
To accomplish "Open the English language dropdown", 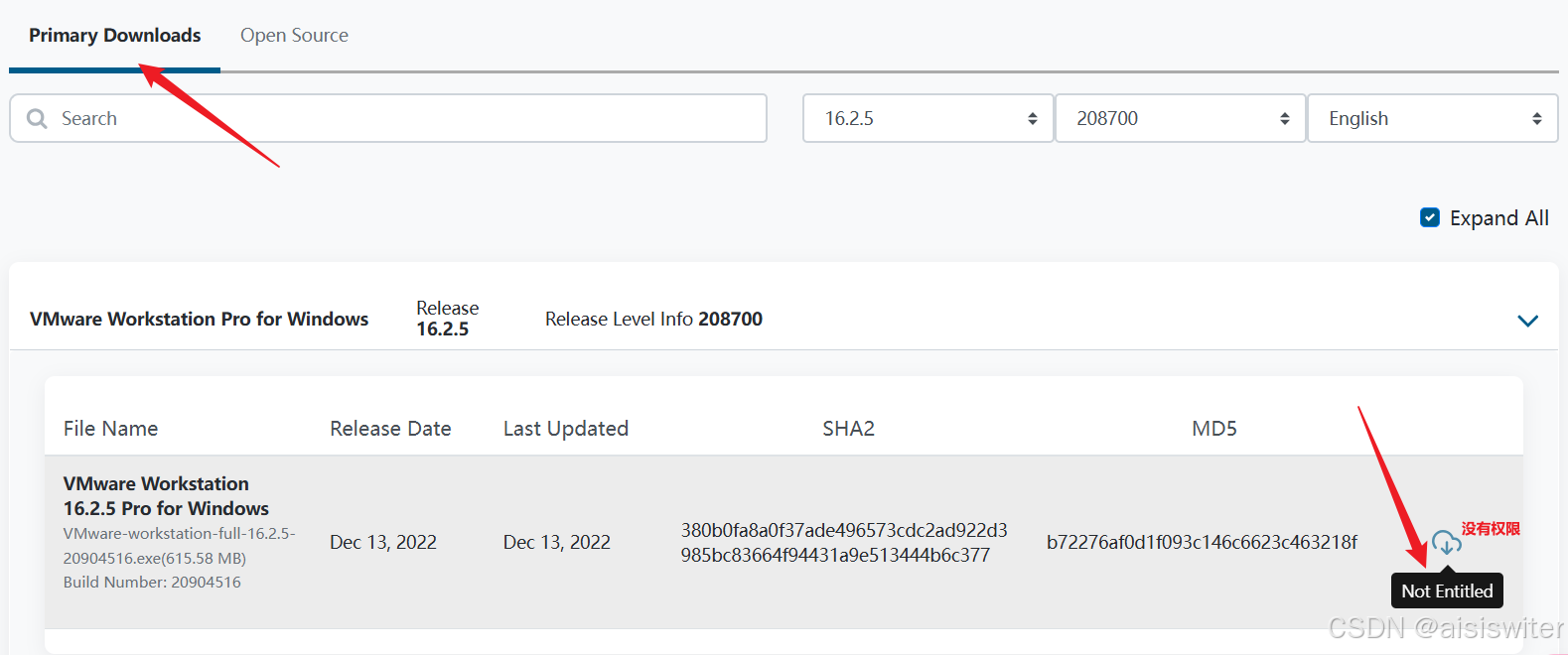I will pos(1432,118).
